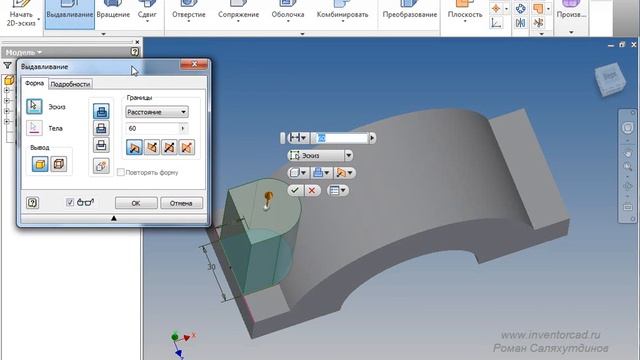Select the asymmetric direction button
This screenshot has height=360, width=640.
pos(186,147)
